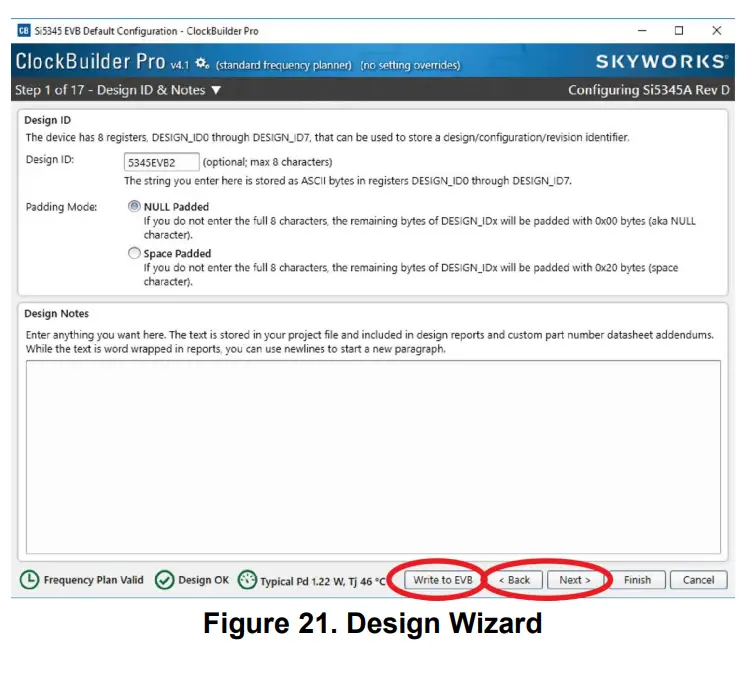This screenshot has width=740, height=685.
Task: Maximize the ClockBuilder Pro window
Action: tap(679, 31)
